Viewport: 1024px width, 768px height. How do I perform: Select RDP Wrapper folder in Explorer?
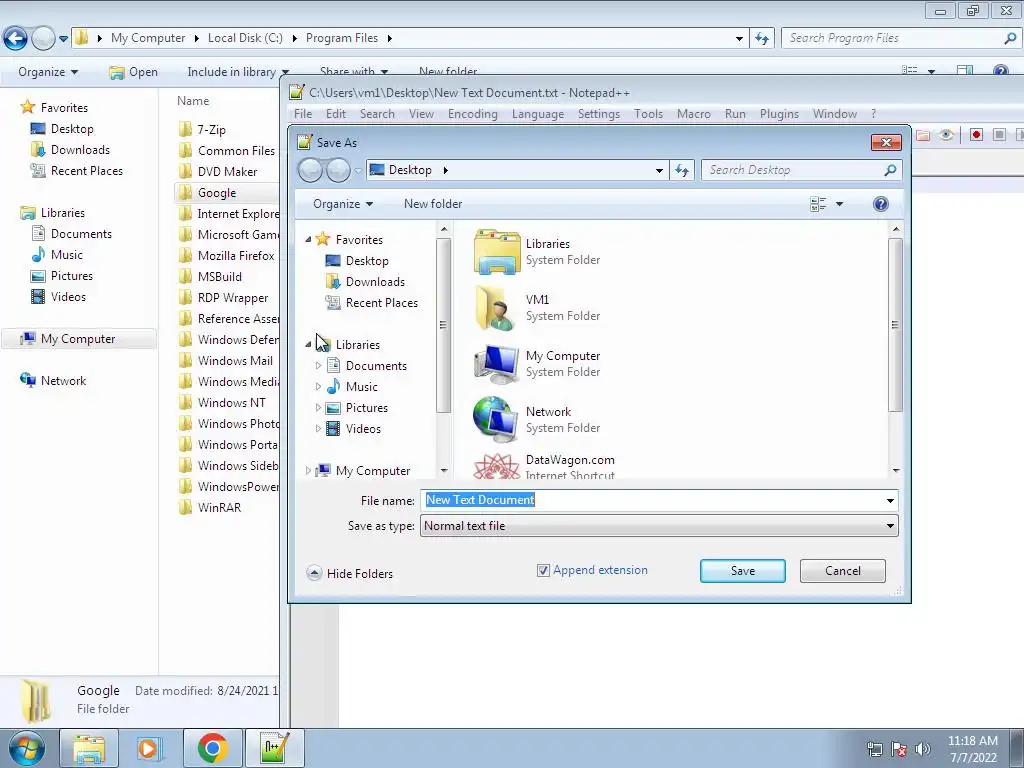pos(224,298)
